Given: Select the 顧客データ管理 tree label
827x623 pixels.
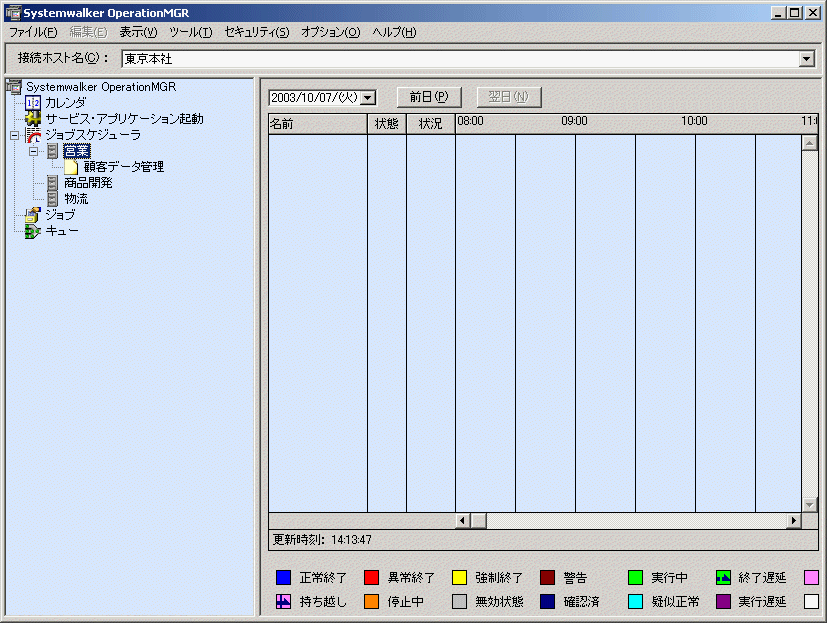Looking at the screenshot, I should pos(124,167).
